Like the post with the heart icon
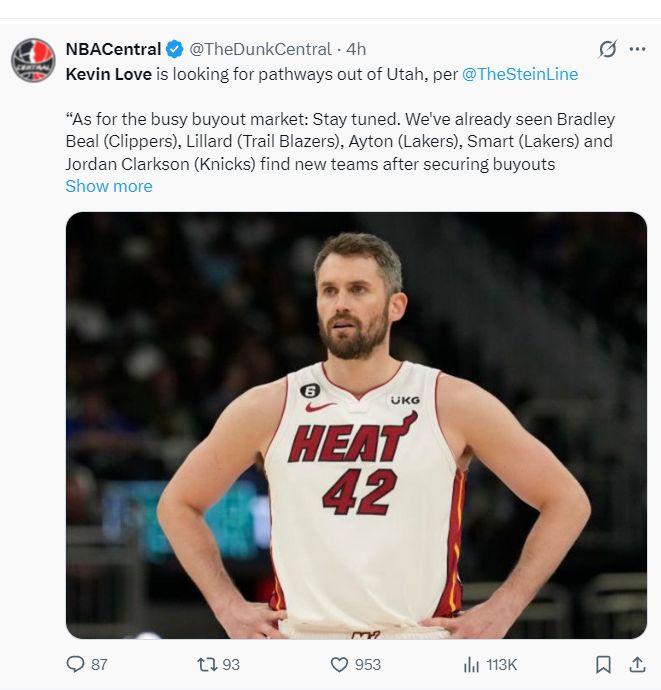Image resolution: width=661 pixels, height=690 pixels. point(339,664)
